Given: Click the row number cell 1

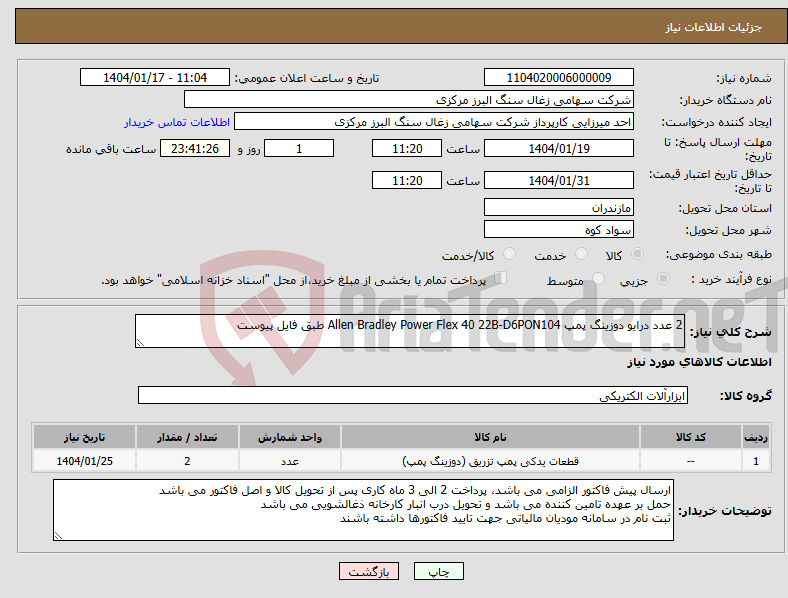Looking at the screenshot, I should tap(756, 461).
